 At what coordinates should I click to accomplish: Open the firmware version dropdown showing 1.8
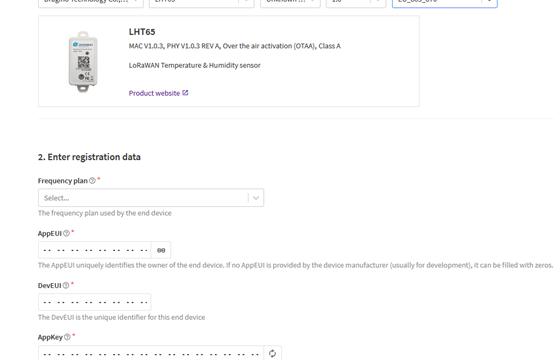pos(356,3)
